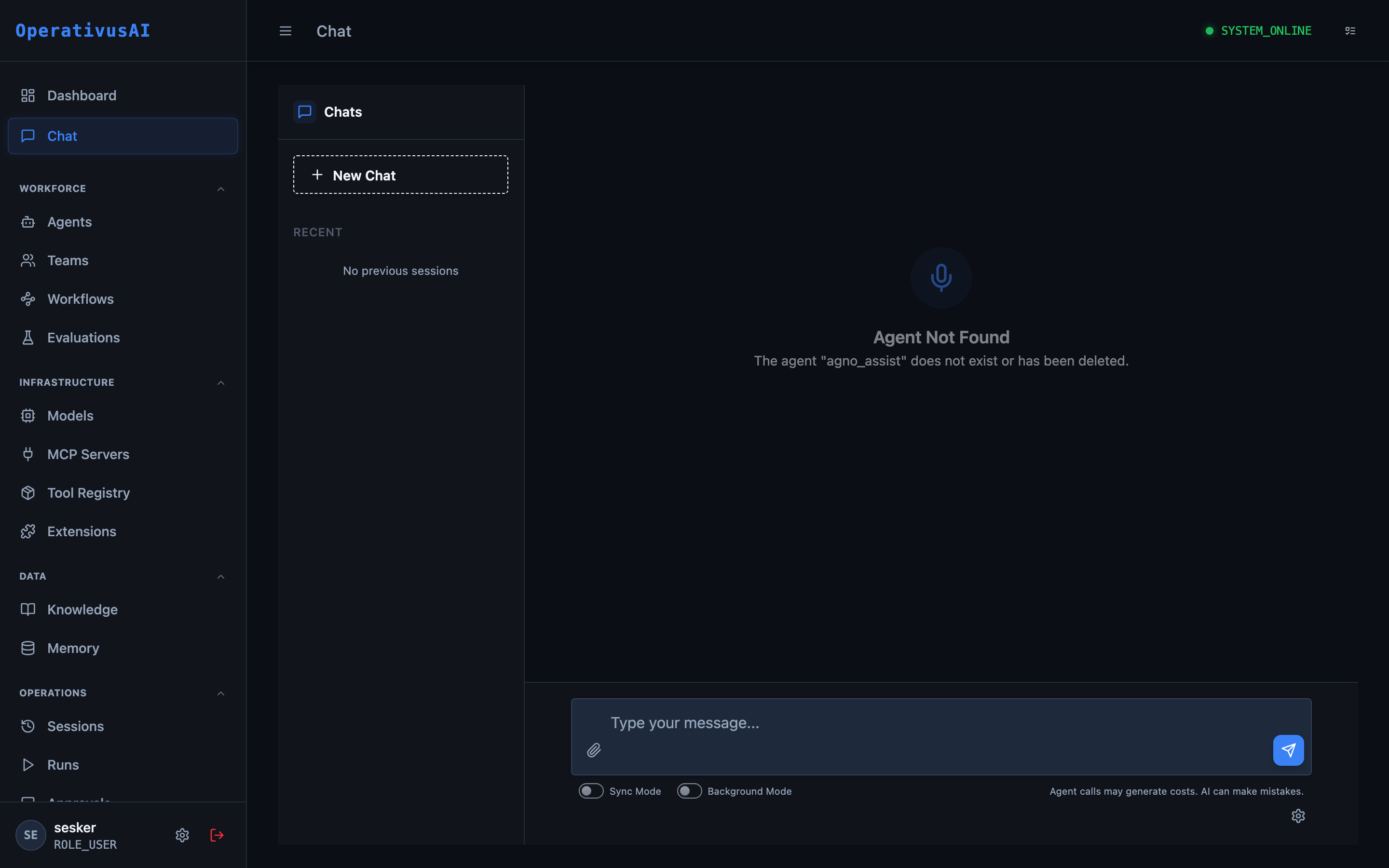This screenshot has height=868, width=1389.
Task: Open Sessions menu item
Action: click(123, 726)
